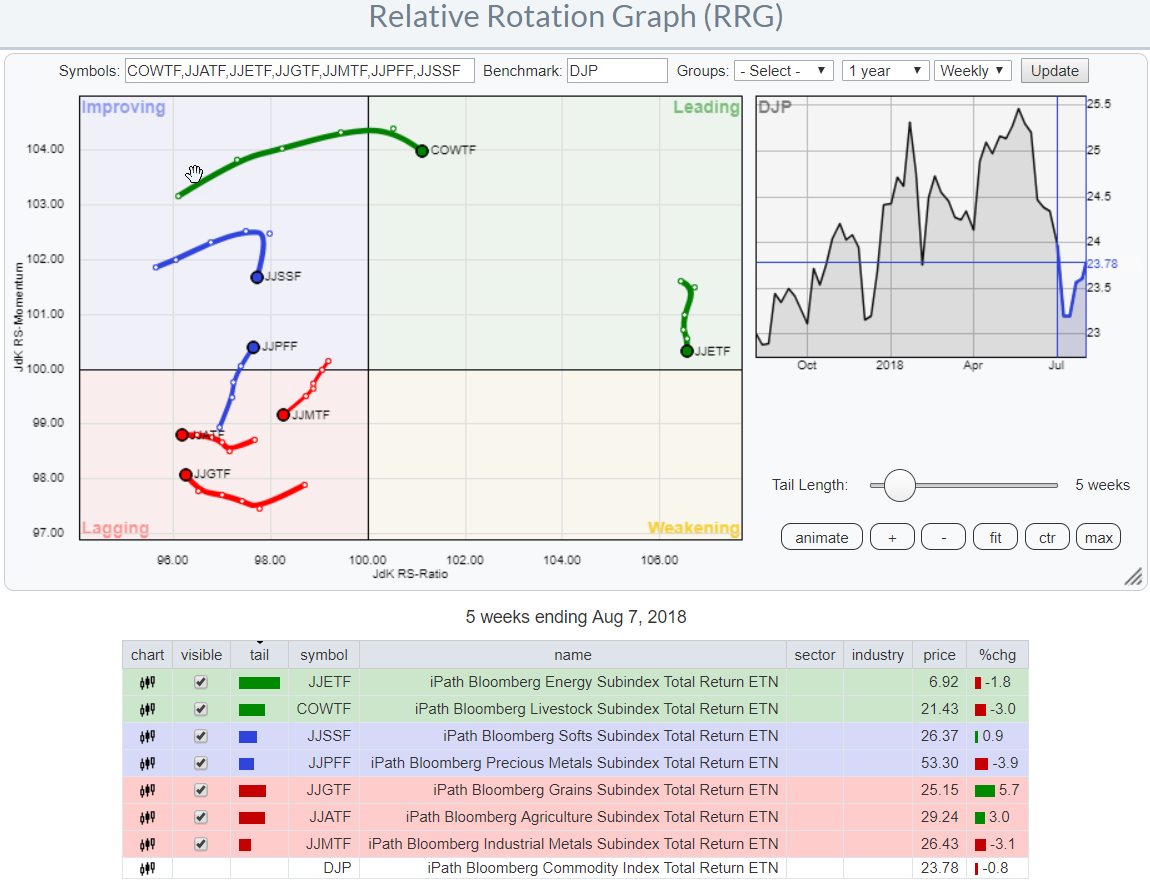
Task: Hide JJMTF using its visible checkbox
Action: [201, 844]
